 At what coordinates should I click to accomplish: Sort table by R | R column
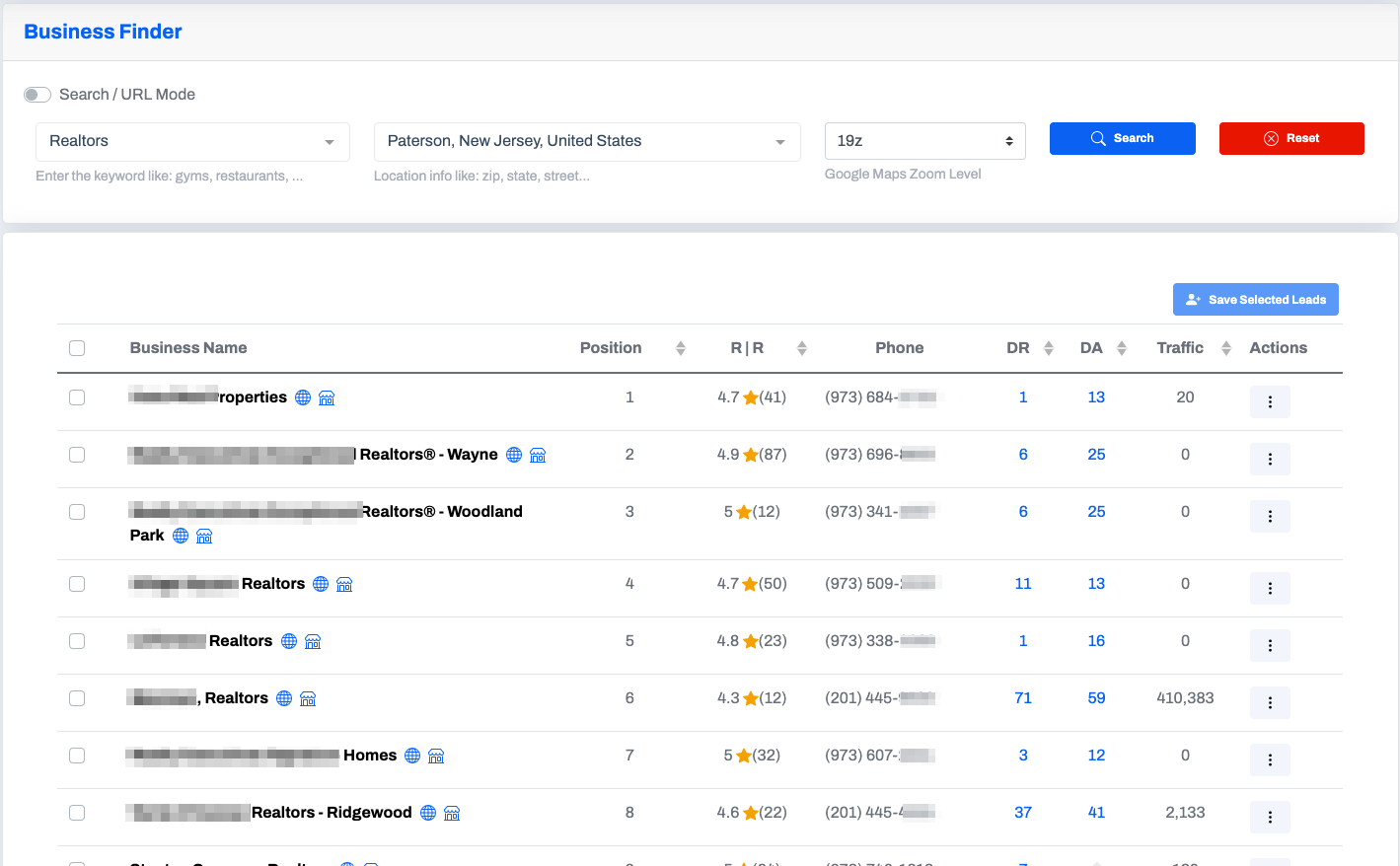802,348
